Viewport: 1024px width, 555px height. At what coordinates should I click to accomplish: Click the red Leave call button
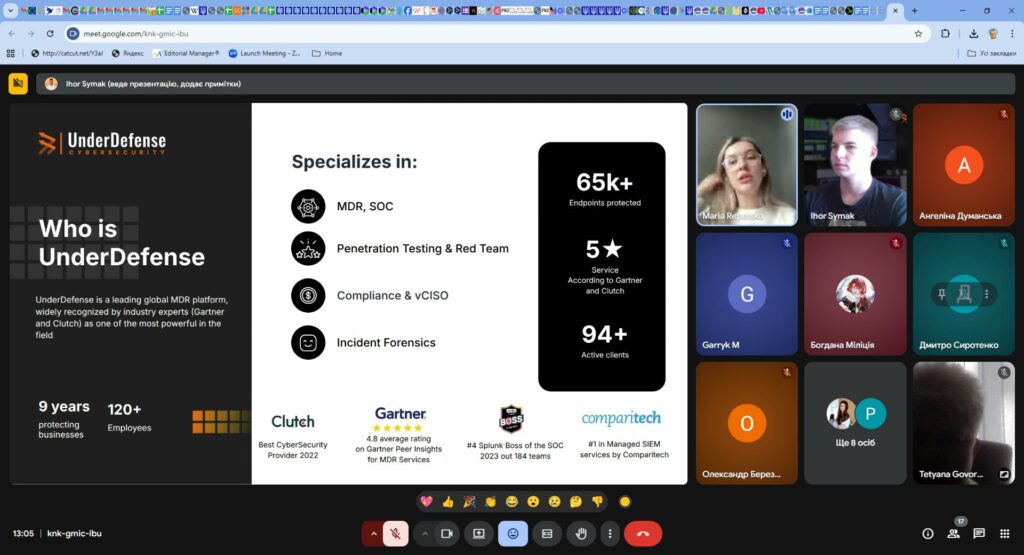tap(642, 534)
